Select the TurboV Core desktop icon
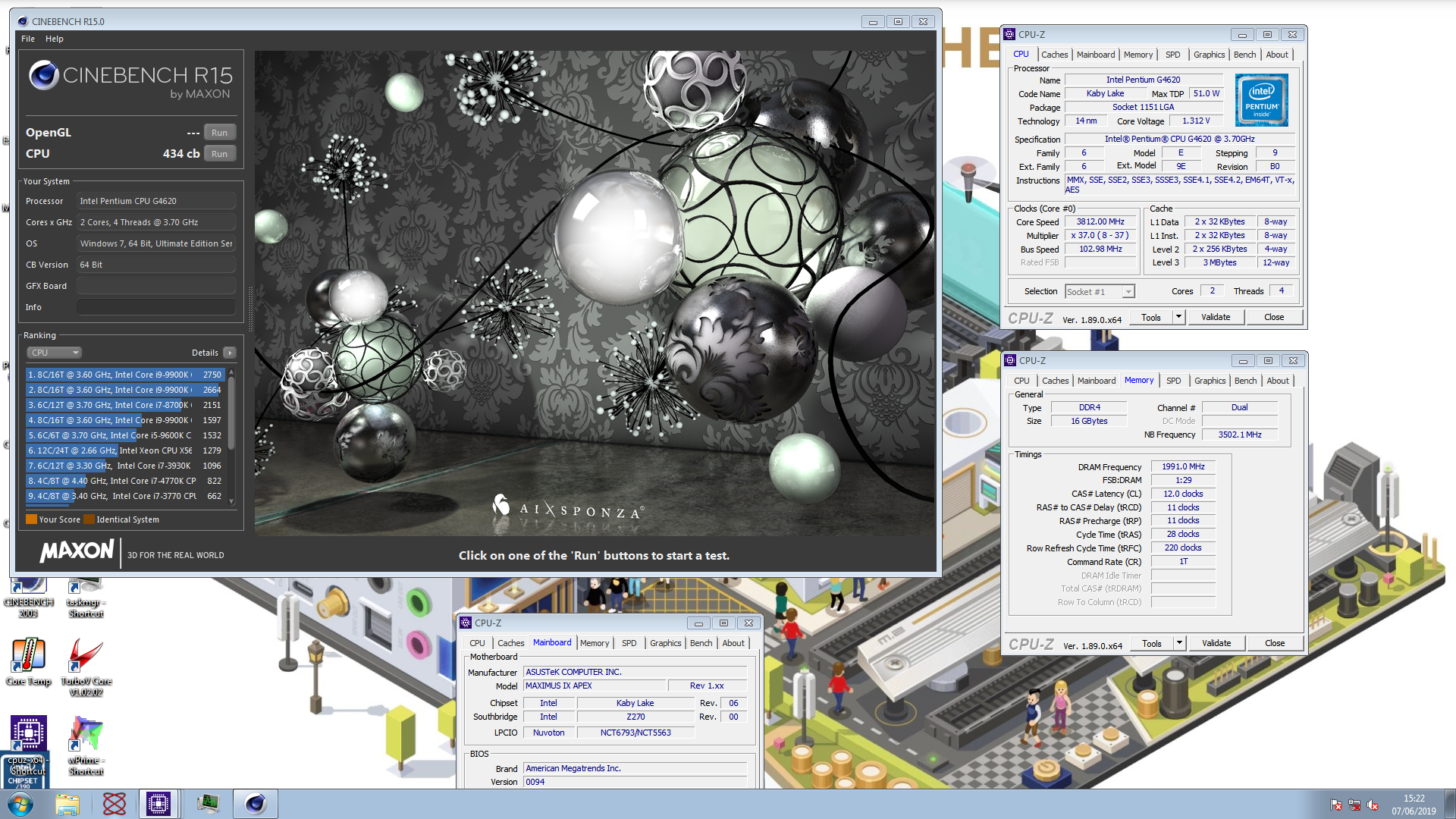Screen dimensions: 1456x819 point(86,666)
